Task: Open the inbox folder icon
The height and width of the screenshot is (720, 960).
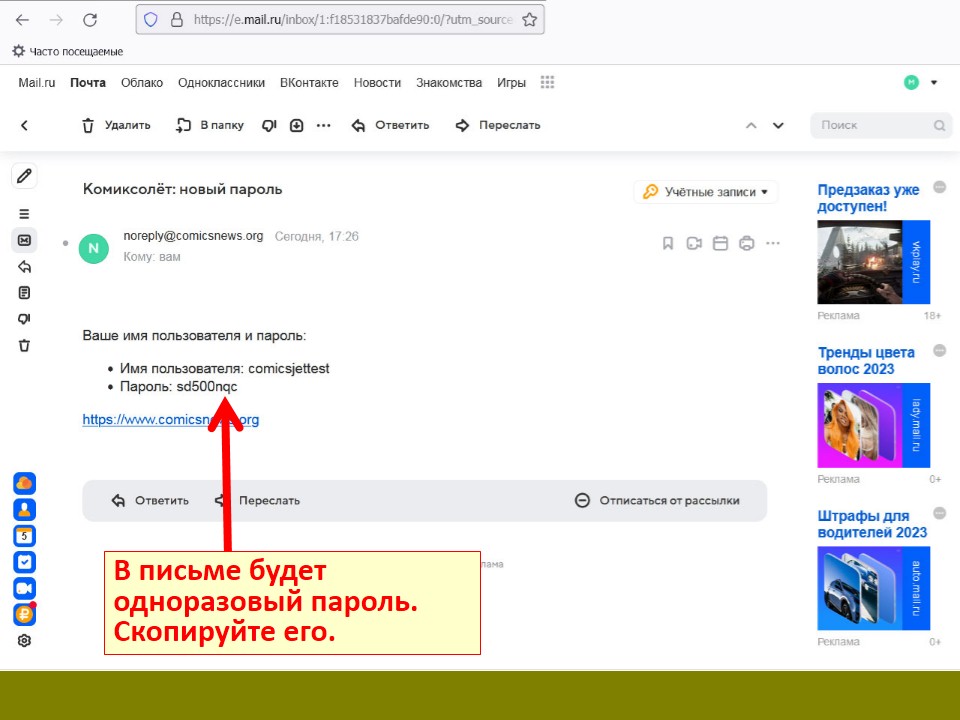Action: point(24,240)
